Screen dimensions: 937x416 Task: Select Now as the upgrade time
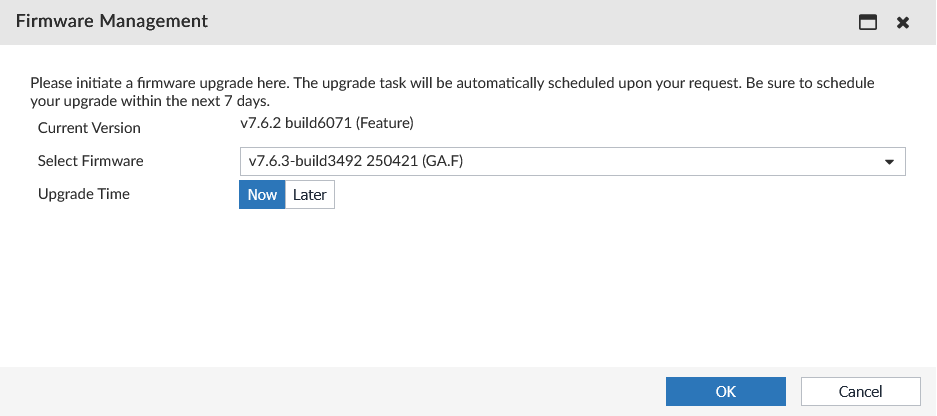click(262, 195)
